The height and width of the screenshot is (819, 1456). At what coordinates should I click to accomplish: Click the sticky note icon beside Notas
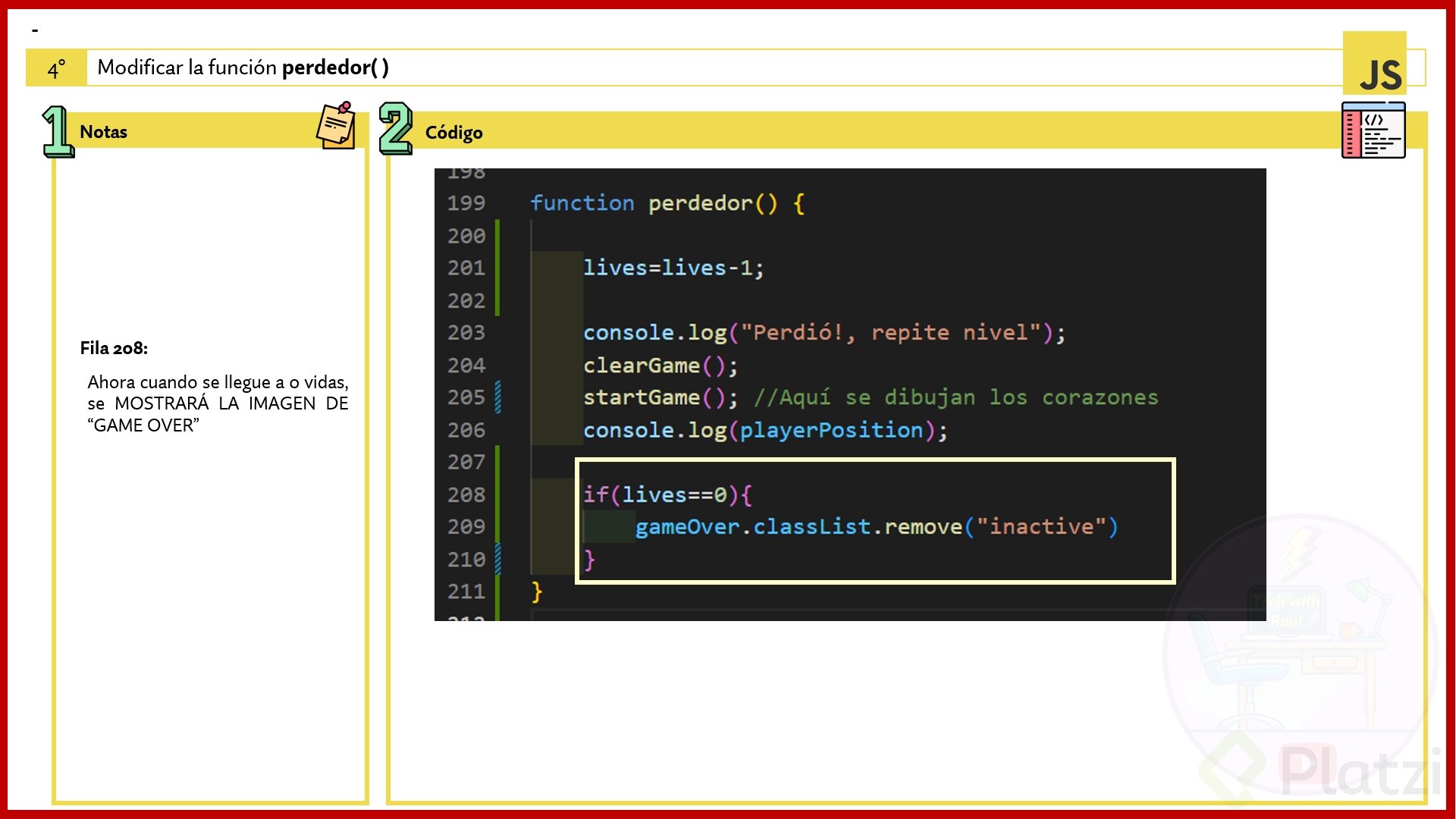pos(336,127)
